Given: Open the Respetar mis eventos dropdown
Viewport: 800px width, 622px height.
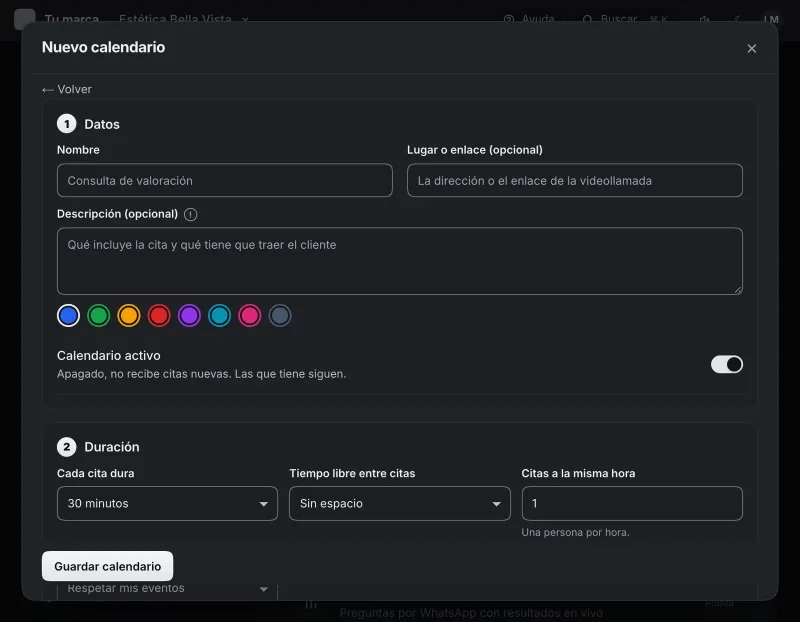Looking at the screenshot, I should (x=167, y=589).
